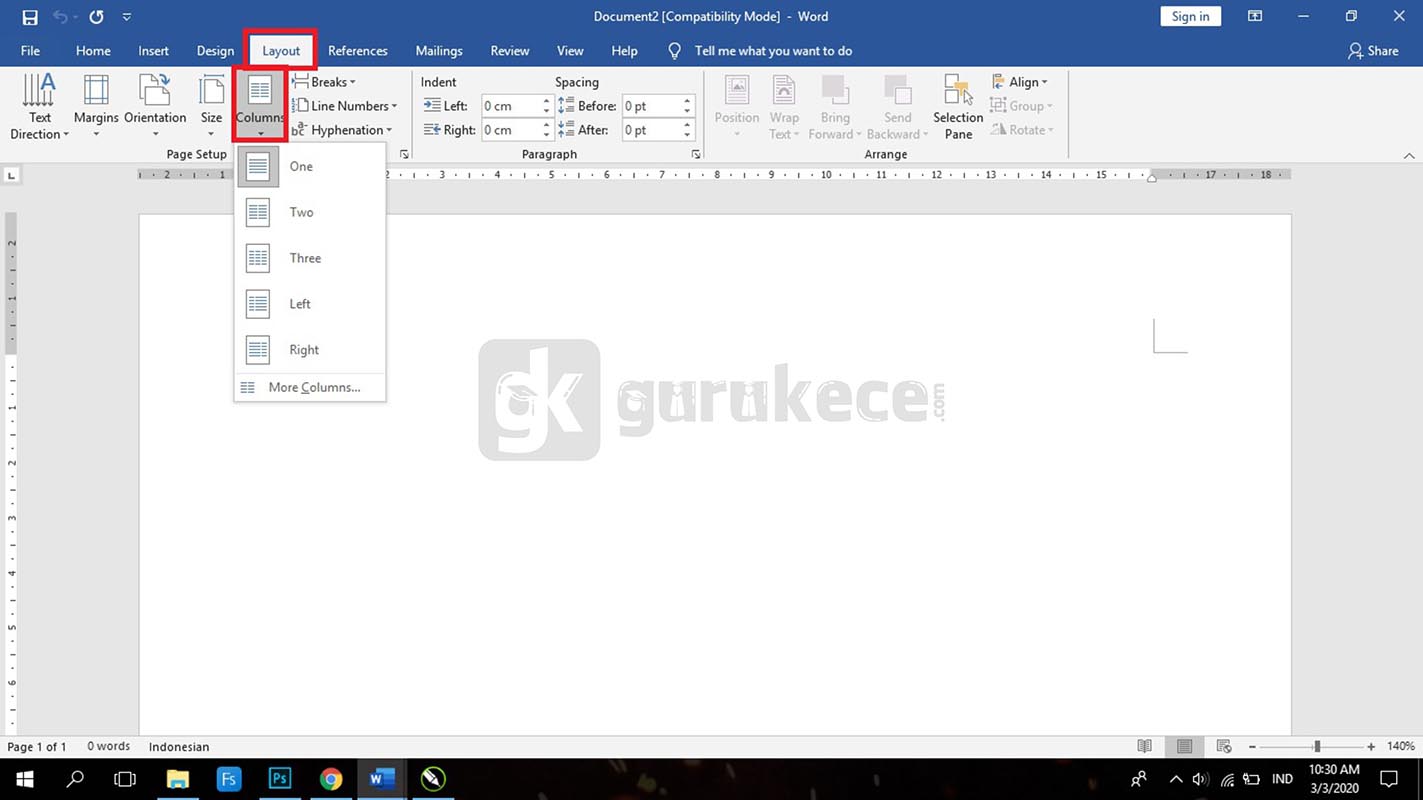Click the Wrap Text icon
The image size is (1423, 800).
(784, 104)
